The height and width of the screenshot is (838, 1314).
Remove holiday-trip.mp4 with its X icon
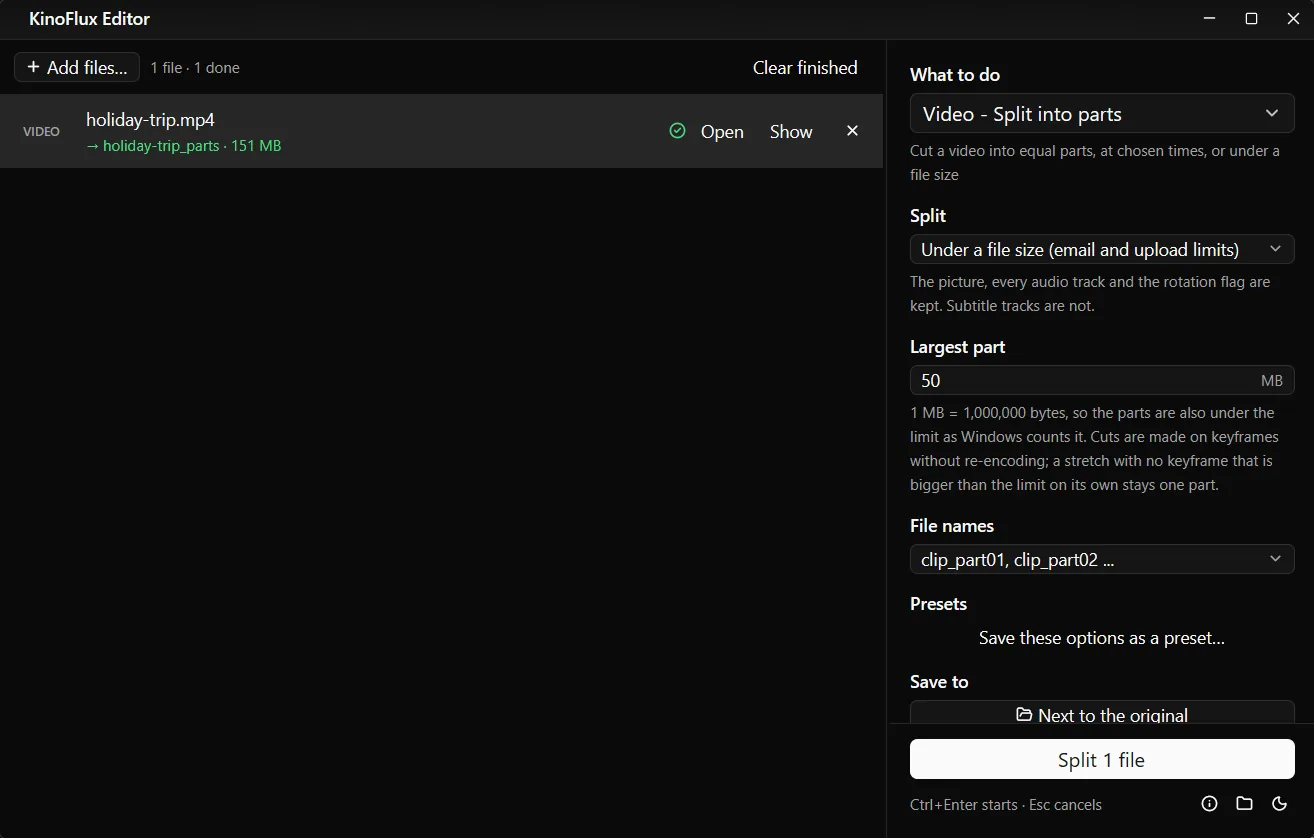click(x=852, y=131)
